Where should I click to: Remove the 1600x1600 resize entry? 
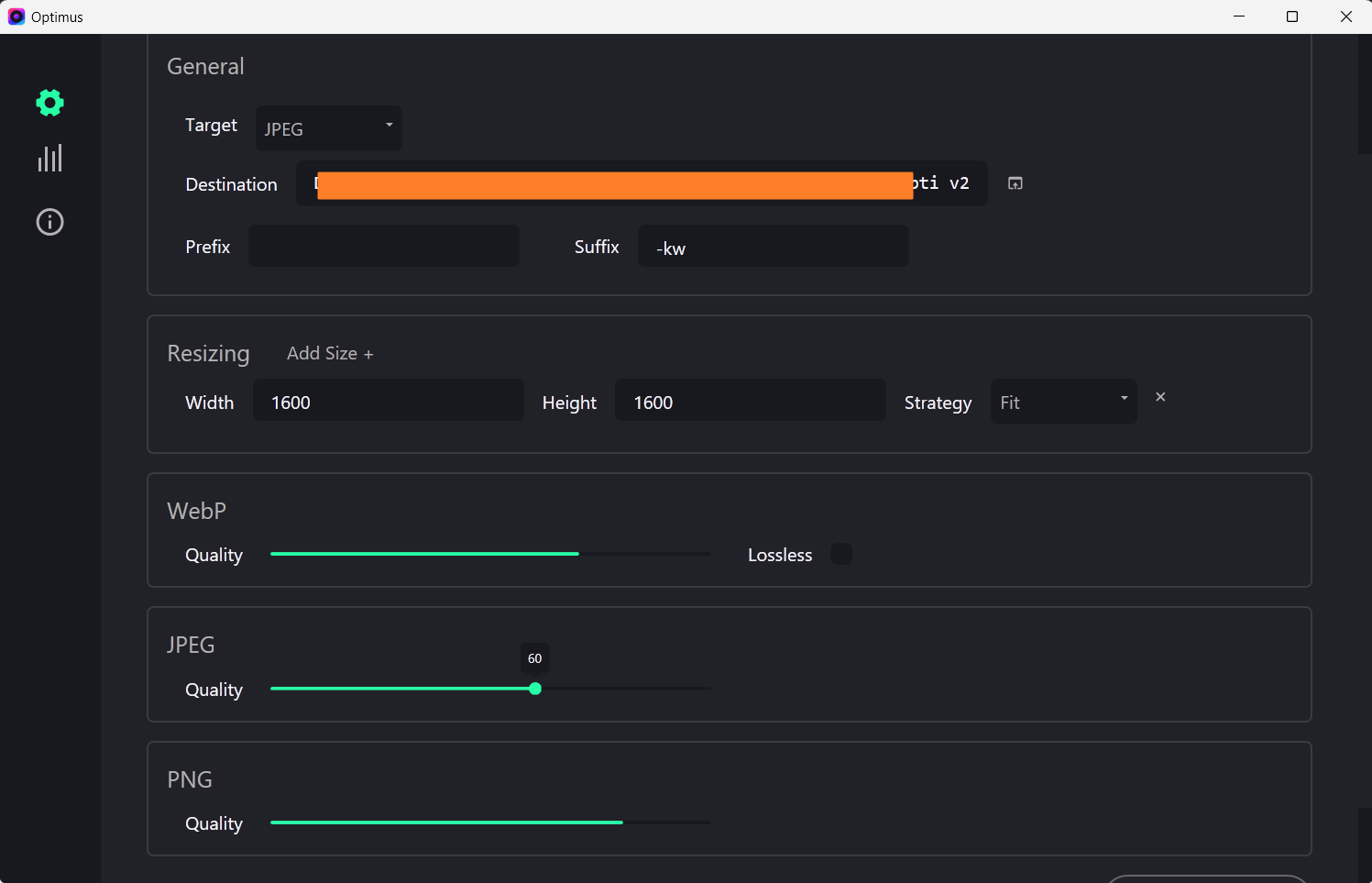(1160, 397)
